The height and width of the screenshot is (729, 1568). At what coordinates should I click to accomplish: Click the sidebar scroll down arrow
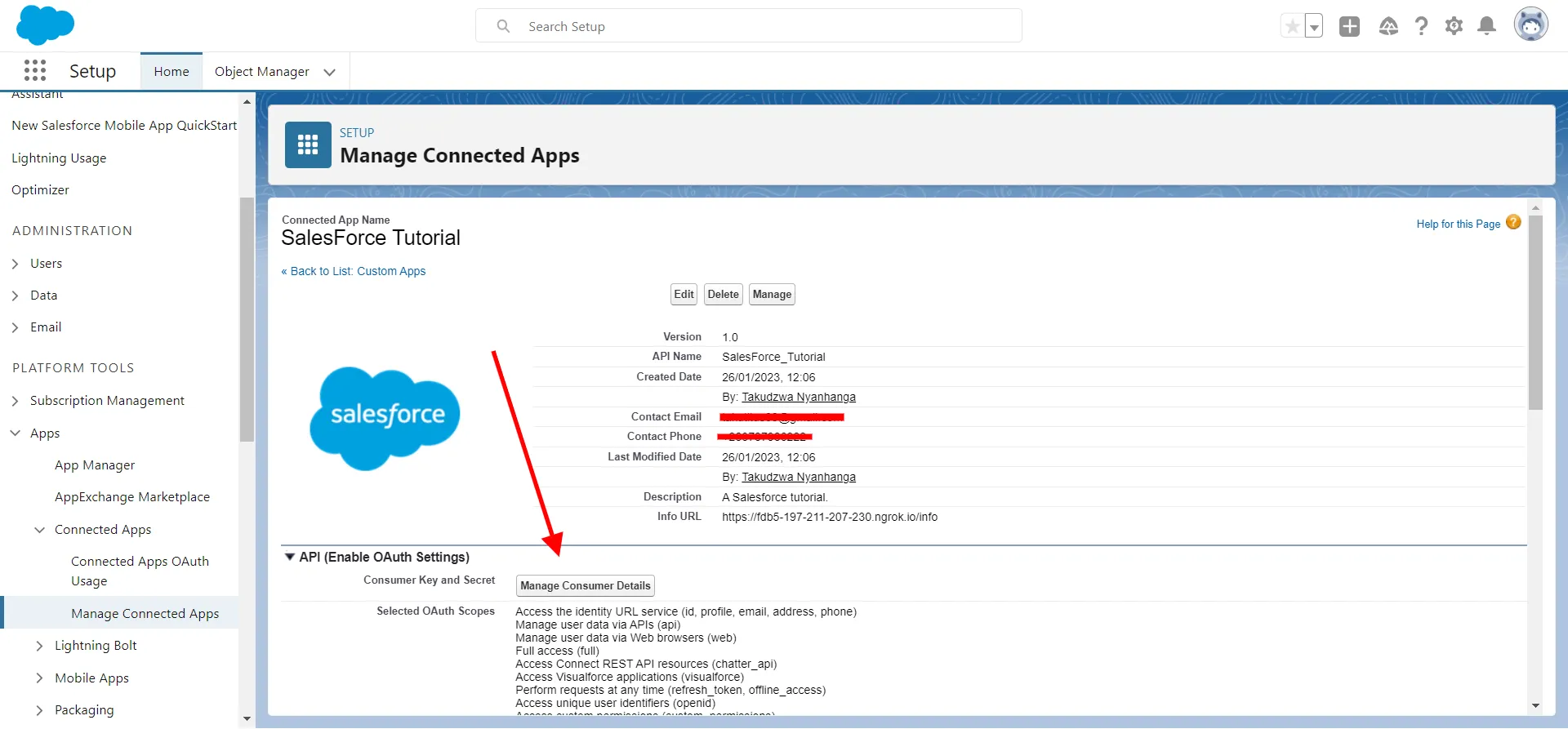pos(247,719)
